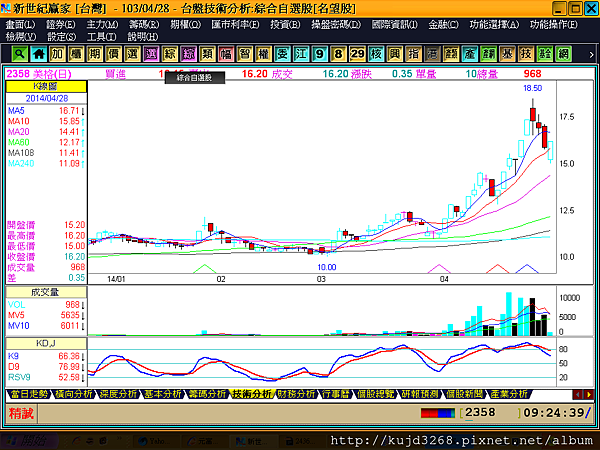Viewport: 600px width, 450px height.
Task: Open the 行事曆 calendar tab
Action: 335,394
